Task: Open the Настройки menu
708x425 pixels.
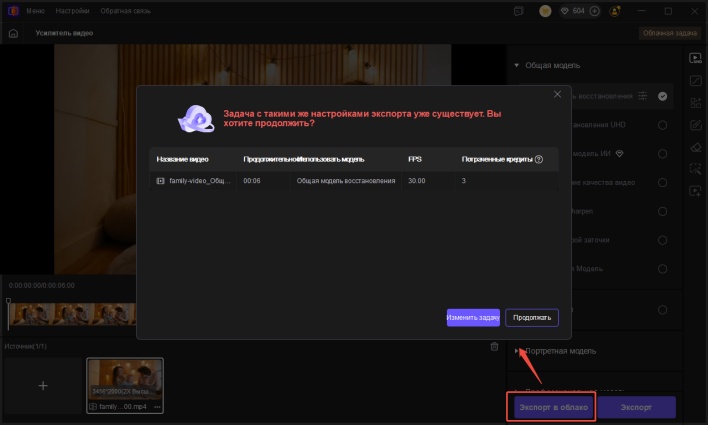Action: (x=72, y=11)
